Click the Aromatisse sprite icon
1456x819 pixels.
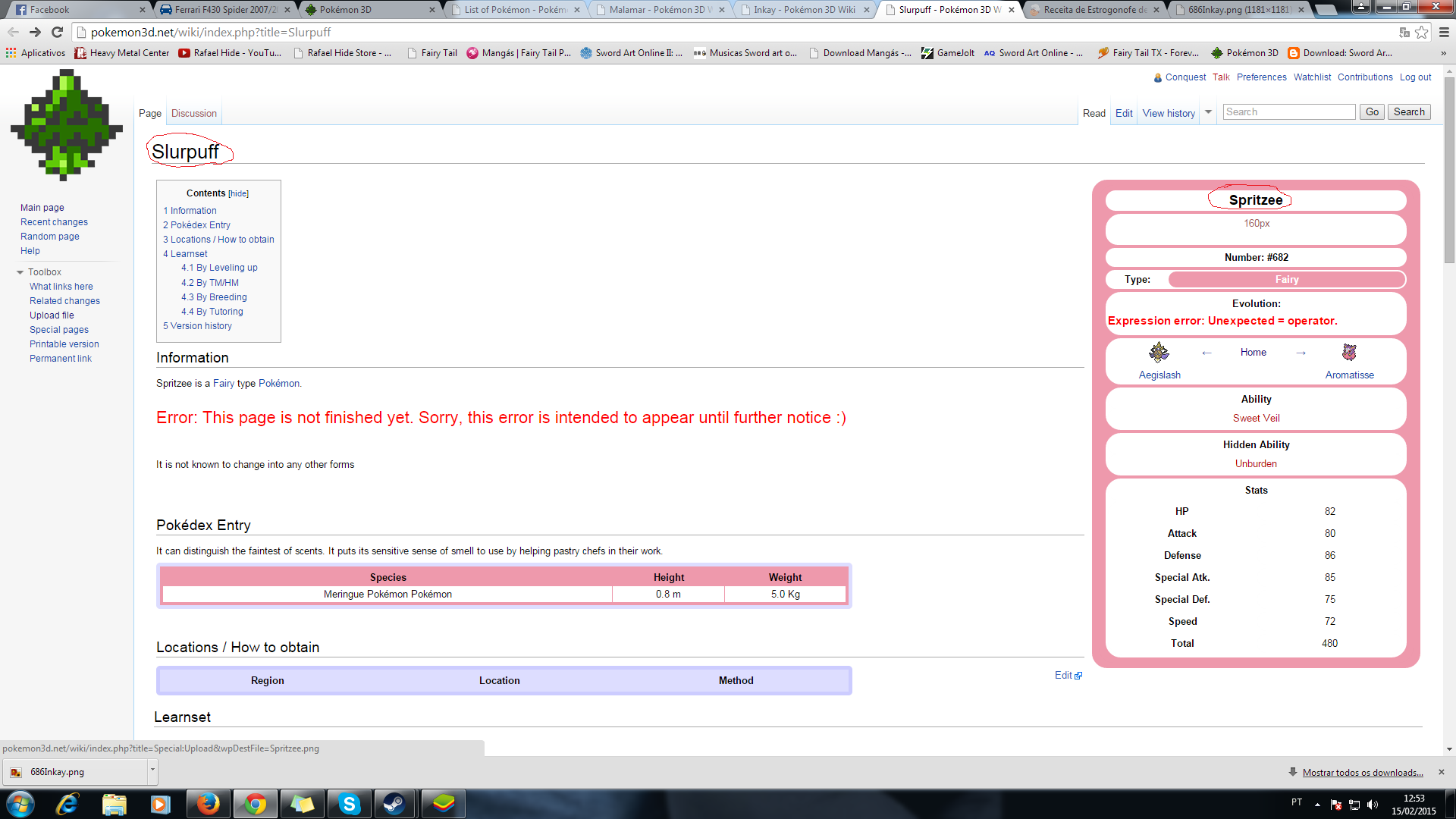pos(1349,353)
